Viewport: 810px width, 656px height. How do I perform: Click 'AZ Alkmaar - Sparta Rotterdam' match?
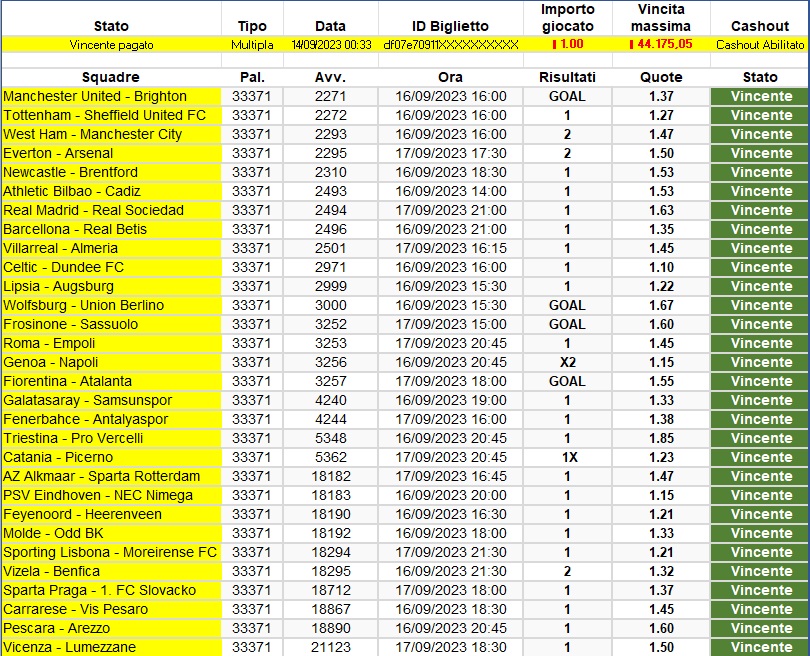[112, 477]
